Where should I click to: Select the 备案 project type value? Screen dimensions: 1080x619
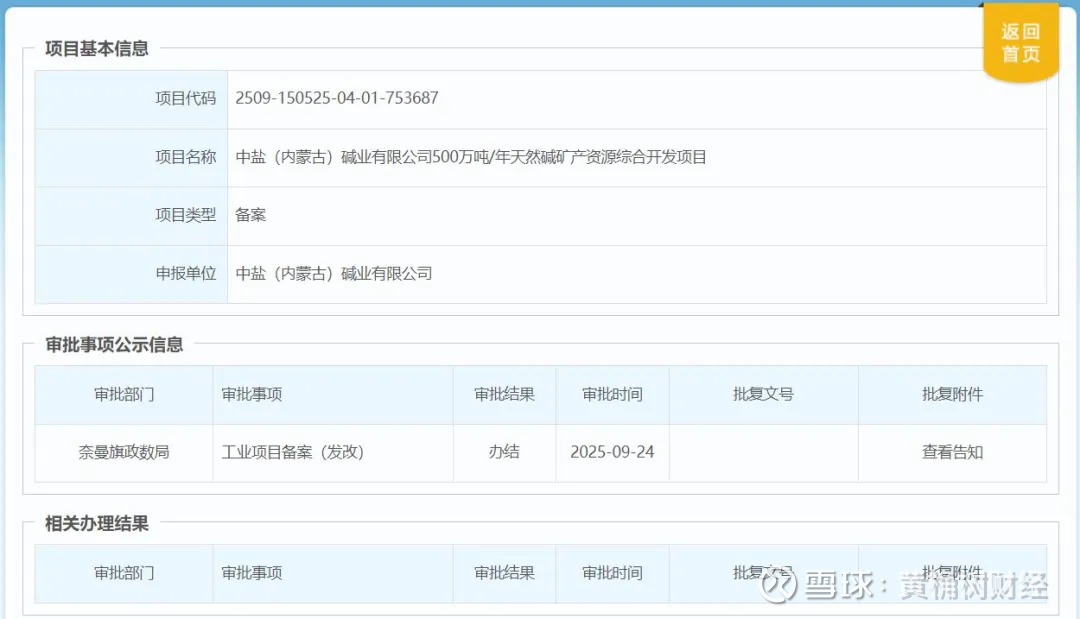(250, 216)
